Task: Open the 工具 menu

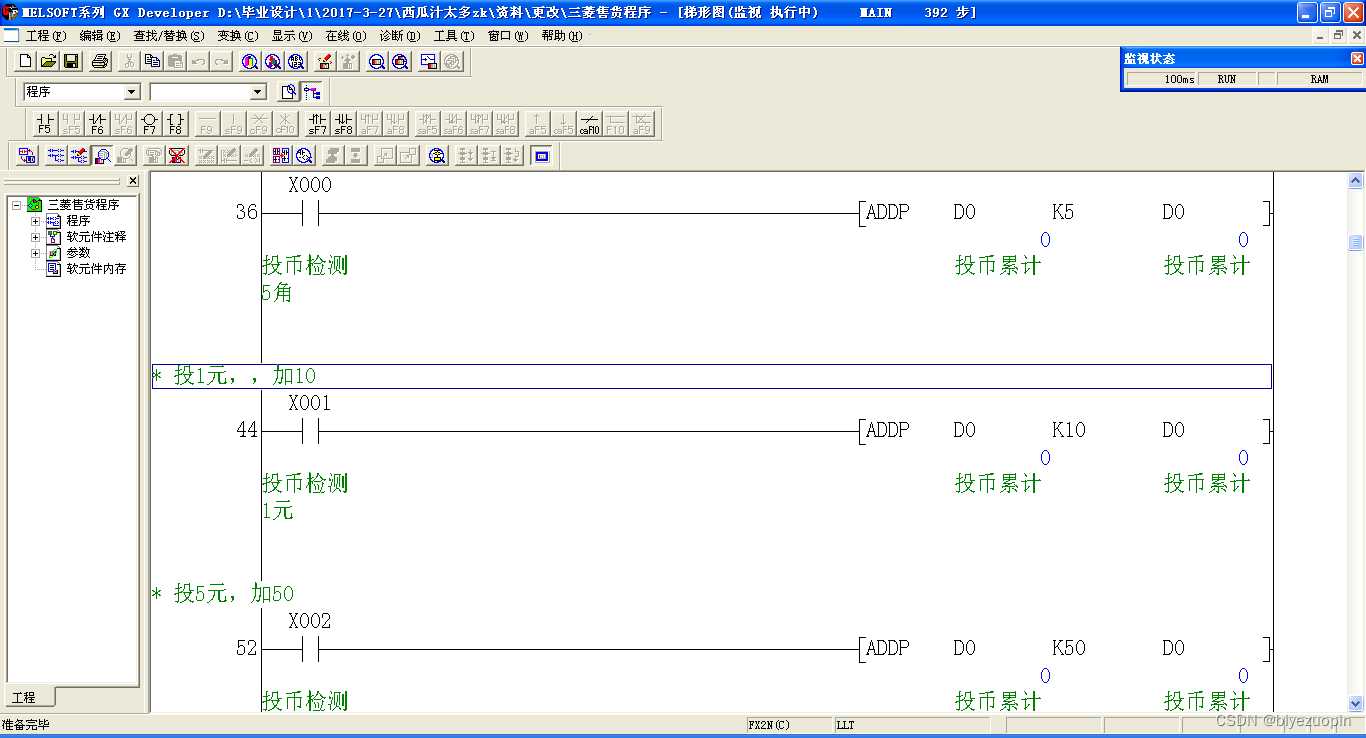Action: (453, 36)
